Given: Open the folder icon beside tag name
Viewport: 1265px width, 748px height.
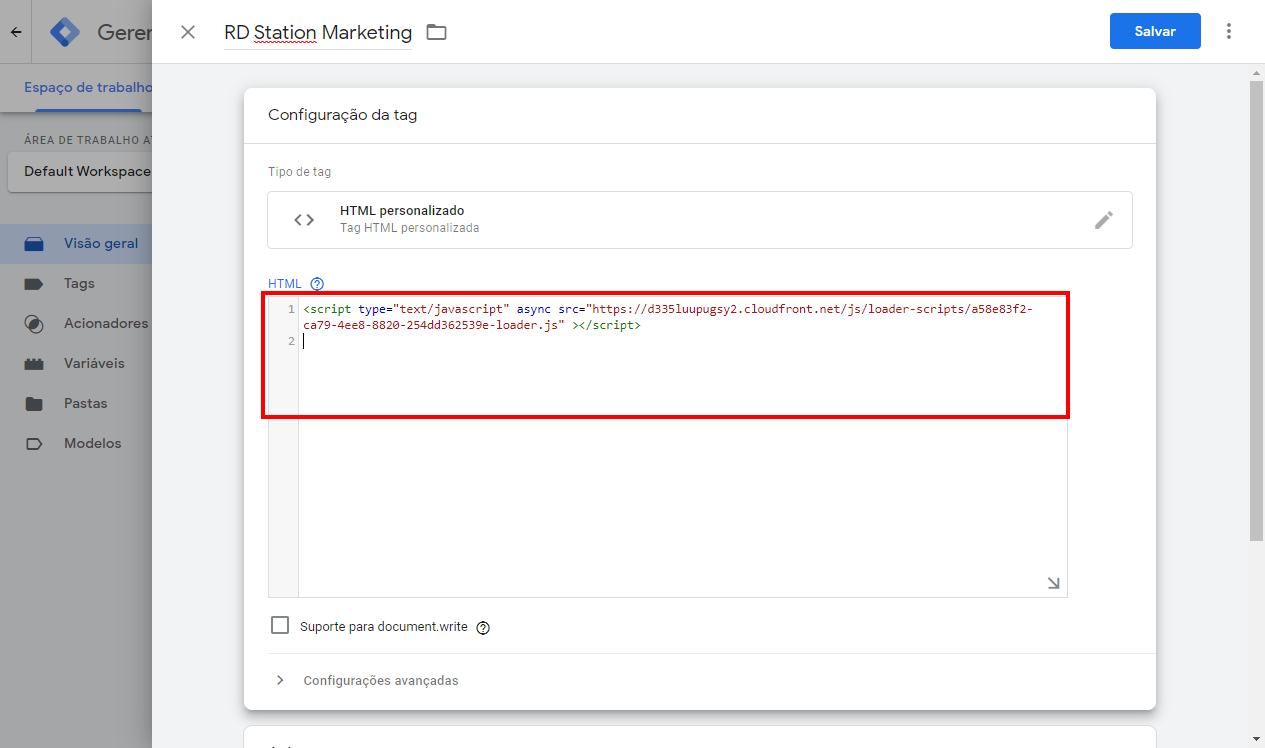Looking at the screenshot, I should pyautogui.click(x=436, y=31).
